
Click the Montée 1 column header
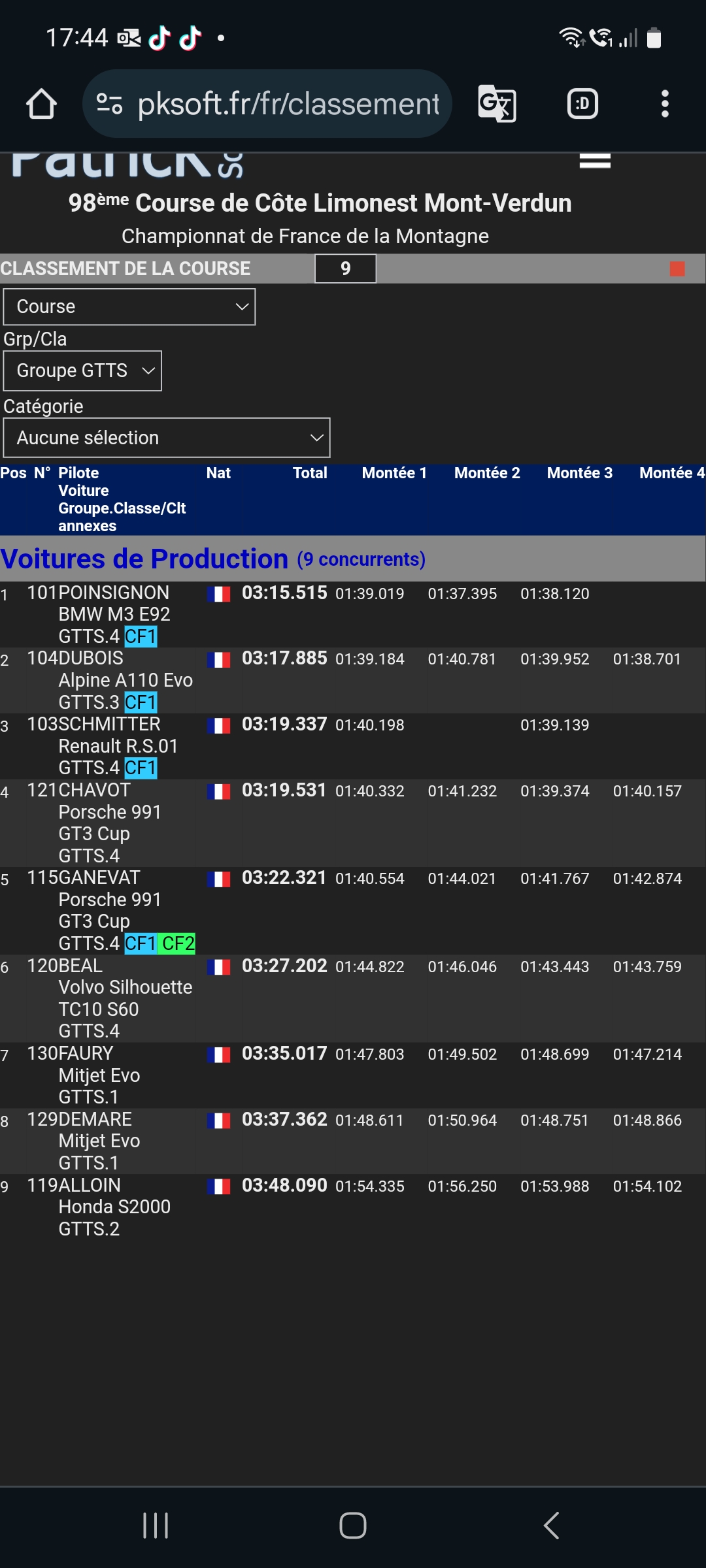tap(394, 473)
